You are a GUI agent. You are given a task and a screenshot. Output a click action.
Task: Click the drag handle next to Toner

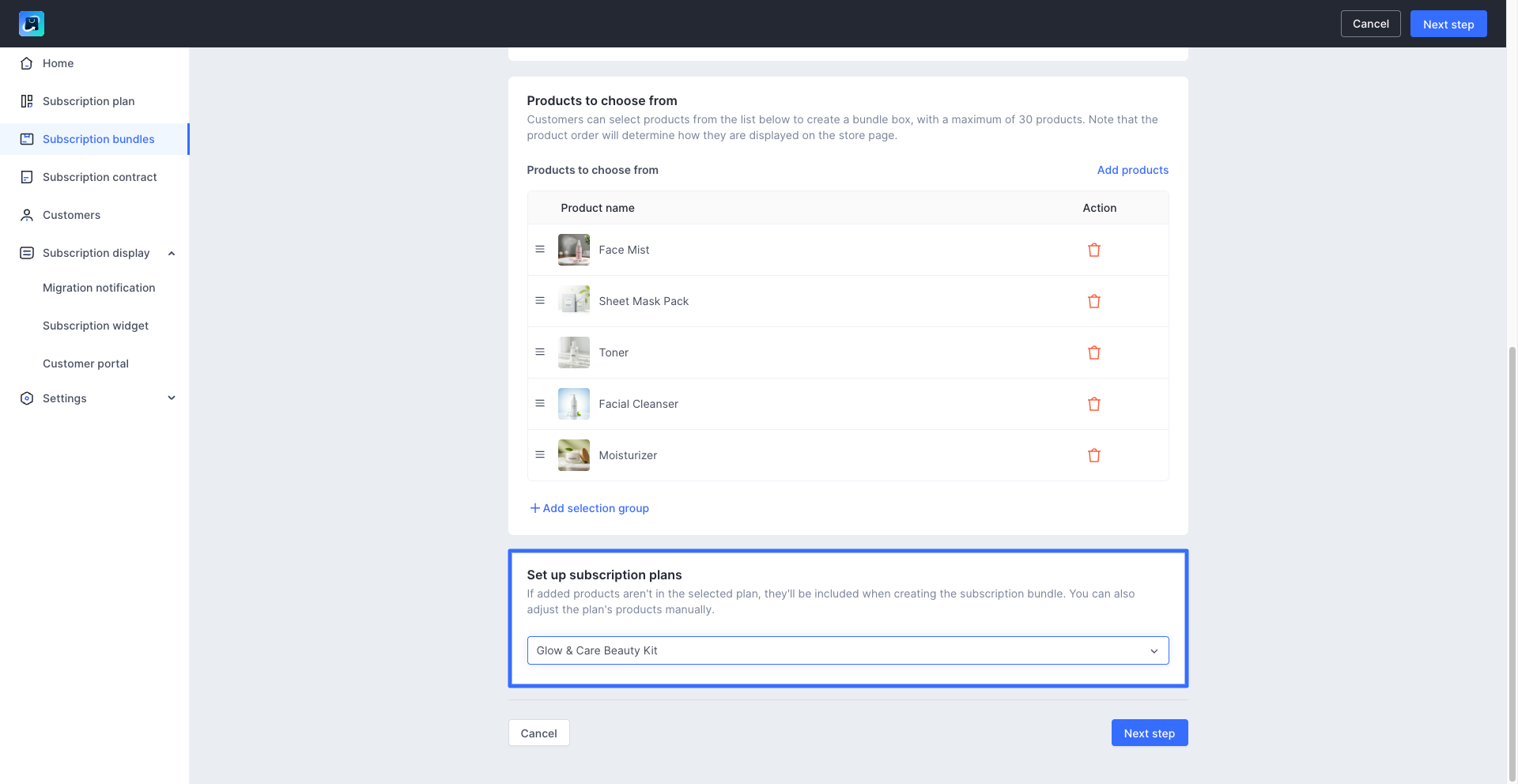[540, 352]
